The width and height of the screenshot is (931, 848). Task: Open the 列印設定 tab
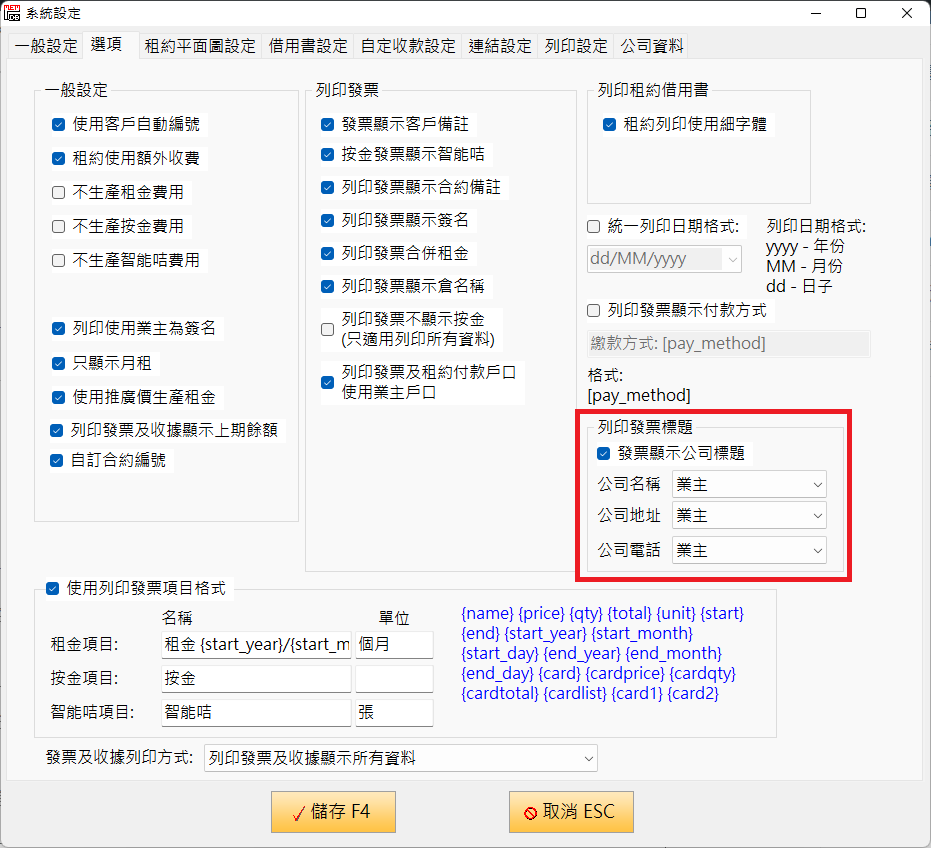pyautogui.click(x=576, y=46)
